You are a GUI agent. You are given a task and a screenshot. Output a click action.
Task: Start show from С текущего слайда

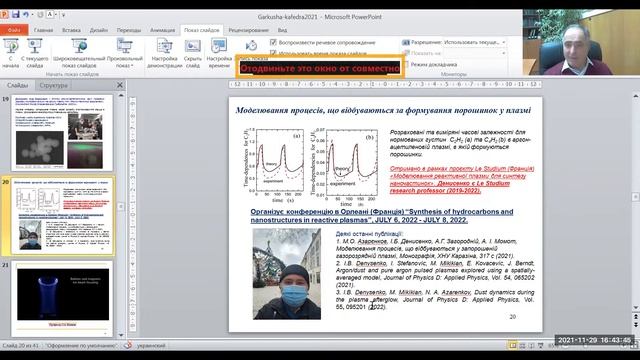35,53
